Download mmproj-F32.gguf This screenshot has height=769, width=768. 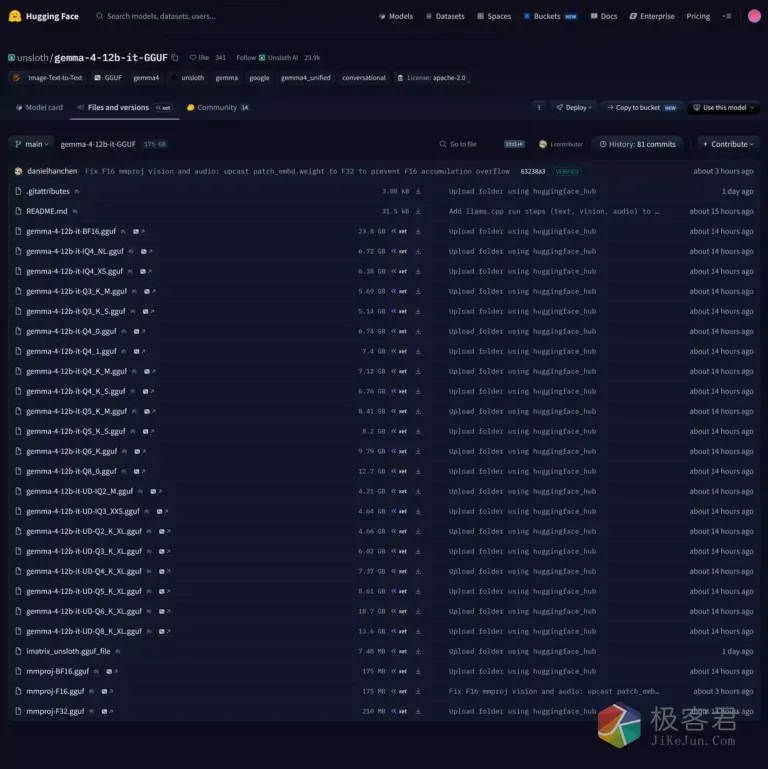coord(418,712)
